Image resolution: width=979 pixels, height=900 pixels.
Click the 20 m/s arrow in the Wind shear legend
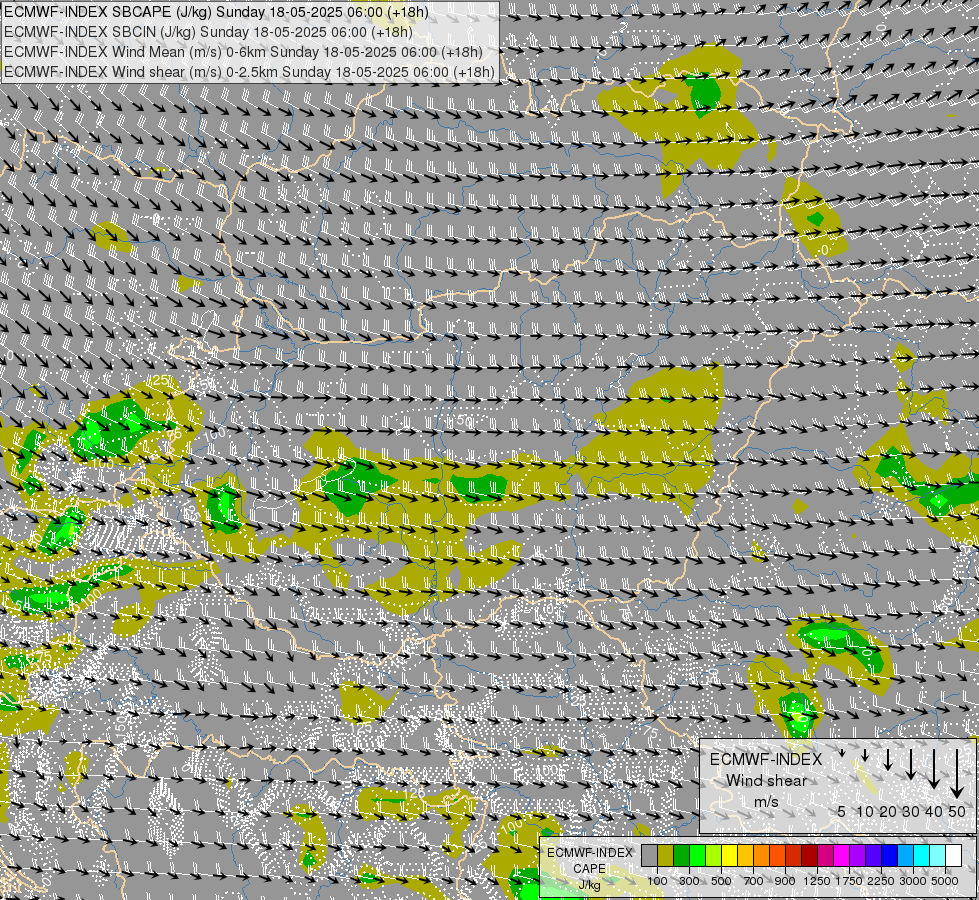click(x=888, y=759)
